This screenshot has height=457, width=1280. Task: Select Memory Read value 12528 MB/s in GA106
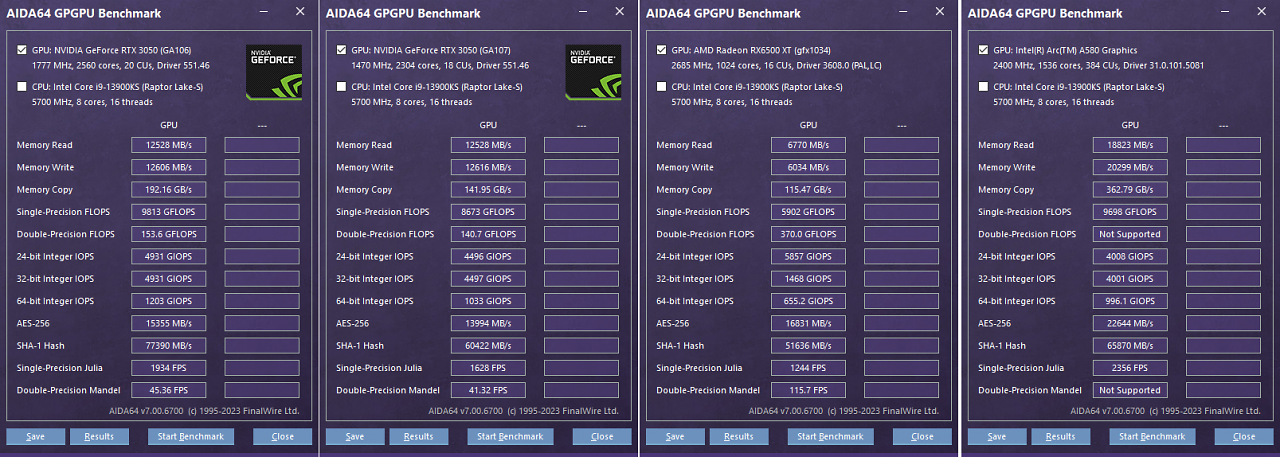(x=168, y=145)
